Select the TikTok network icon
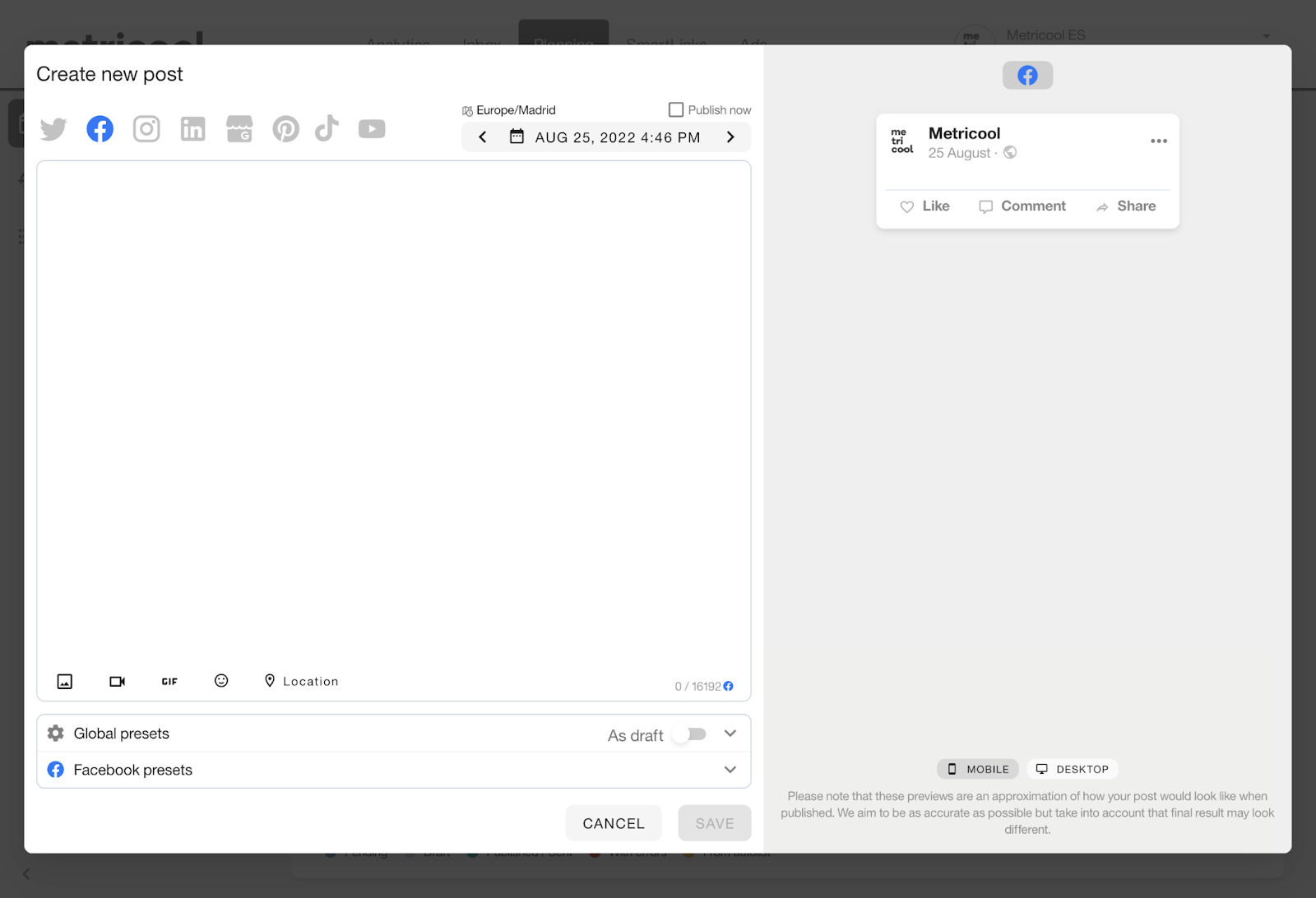 coord(327,128)
